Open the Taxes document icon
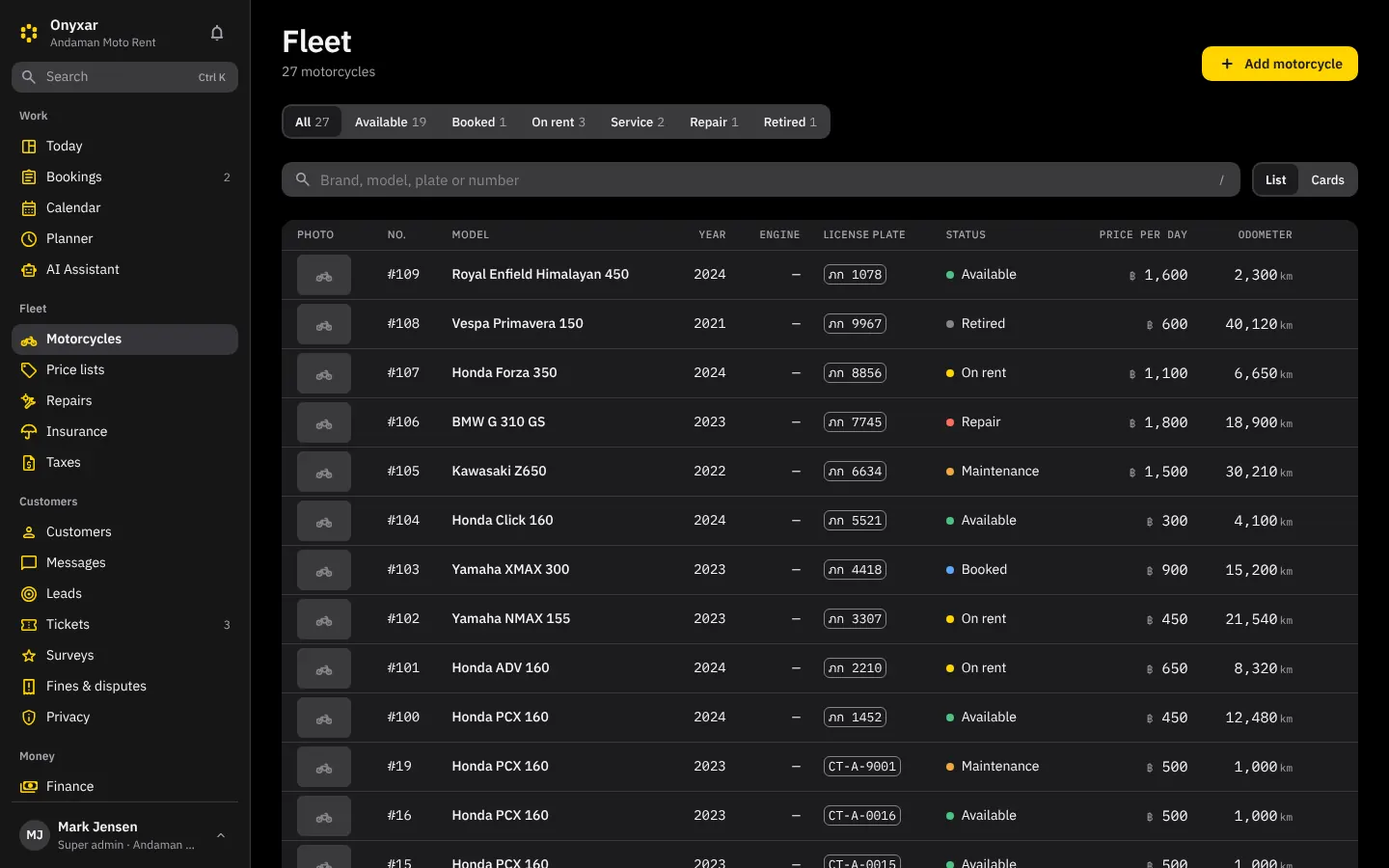 (x=29, y=463)
